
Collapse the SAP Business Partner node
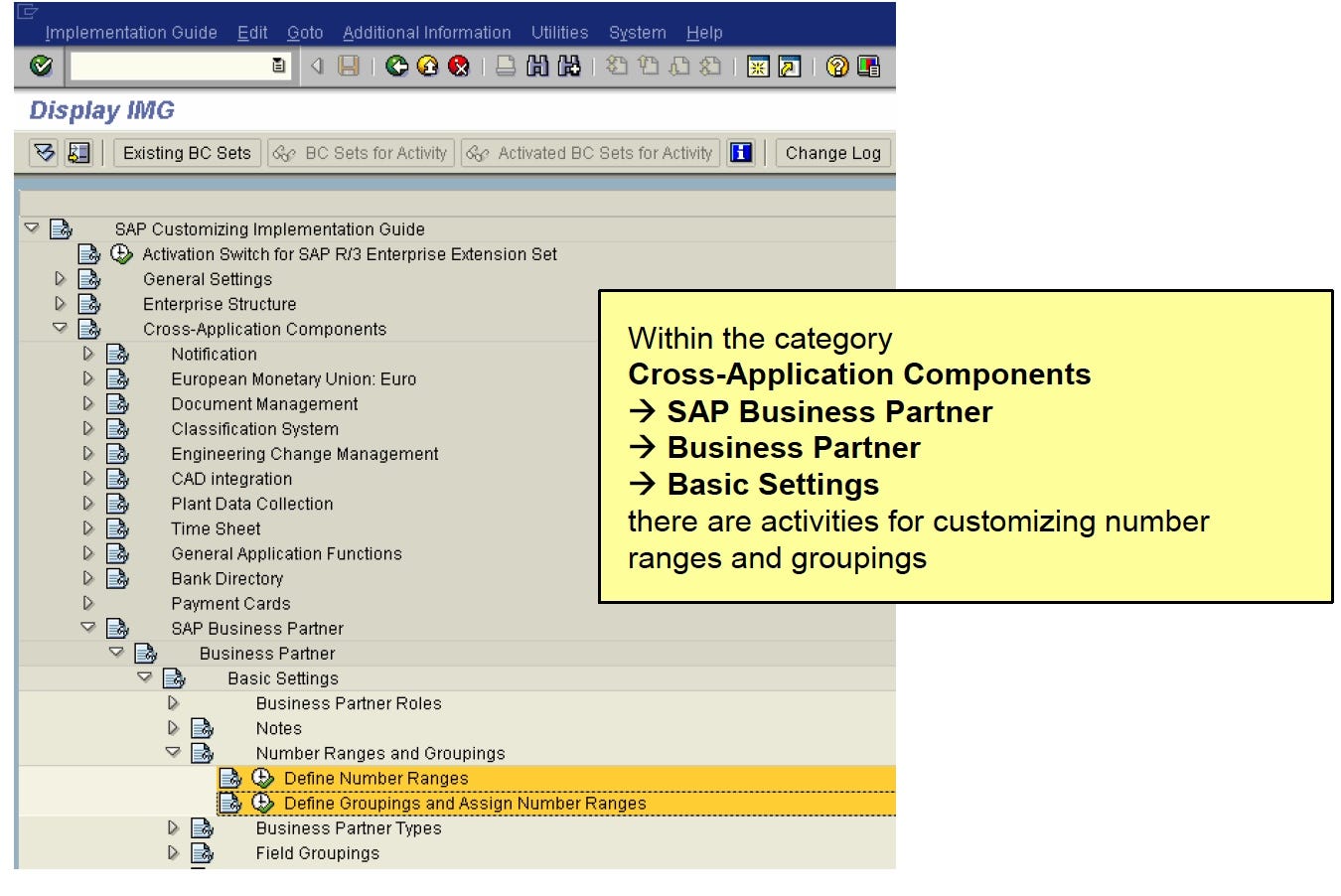click(87, 627)
